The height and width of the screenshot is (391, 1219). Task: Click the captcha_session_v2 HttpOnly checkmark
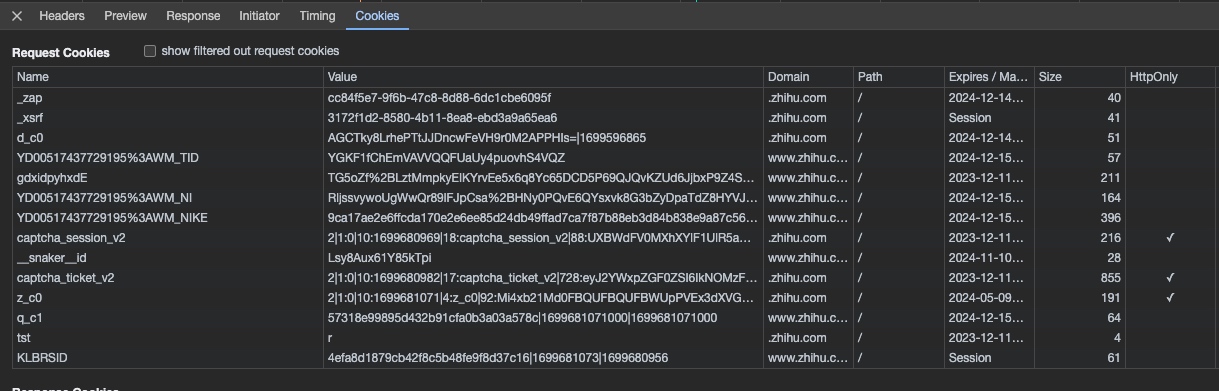pyautogui.click(x=1170, y=238)
